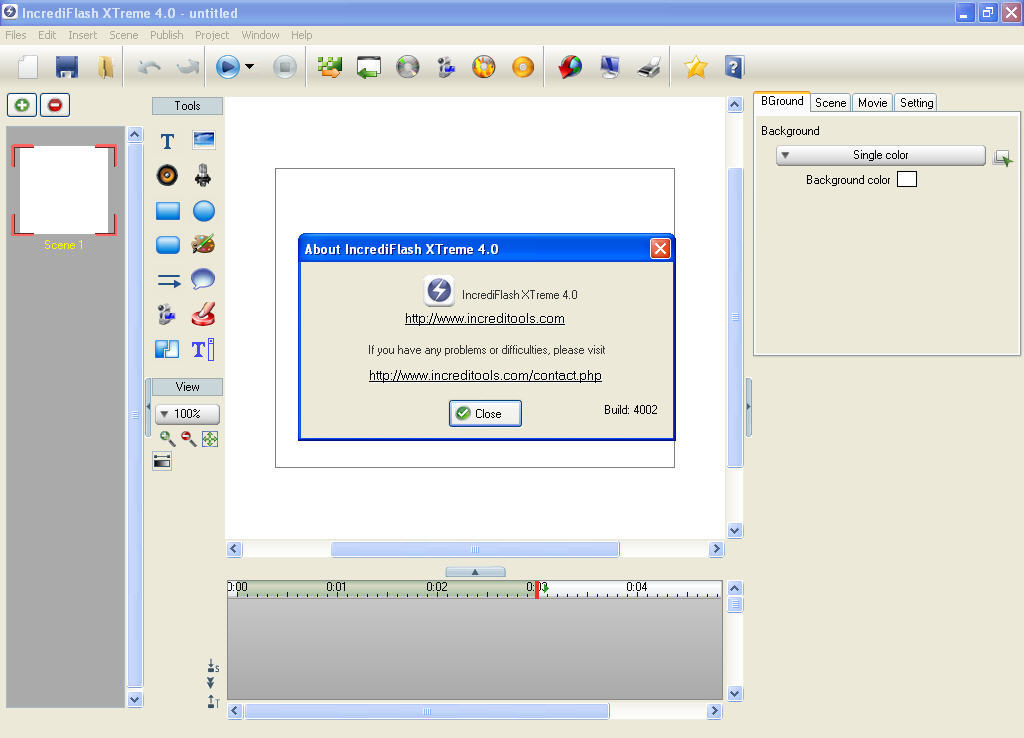Viewport: 1024px width, 738px height.
Task: Select the Arrow line tool
Action: pos(169,281)
